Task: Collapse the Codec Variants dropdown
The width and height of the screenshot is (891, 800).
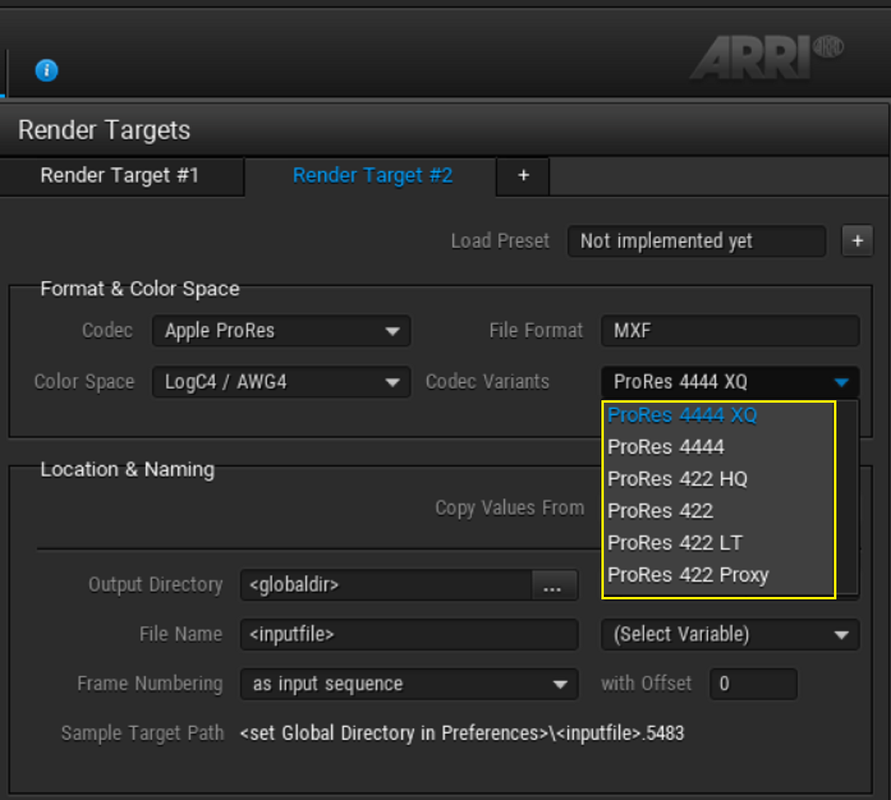Action: pos(730,382)
